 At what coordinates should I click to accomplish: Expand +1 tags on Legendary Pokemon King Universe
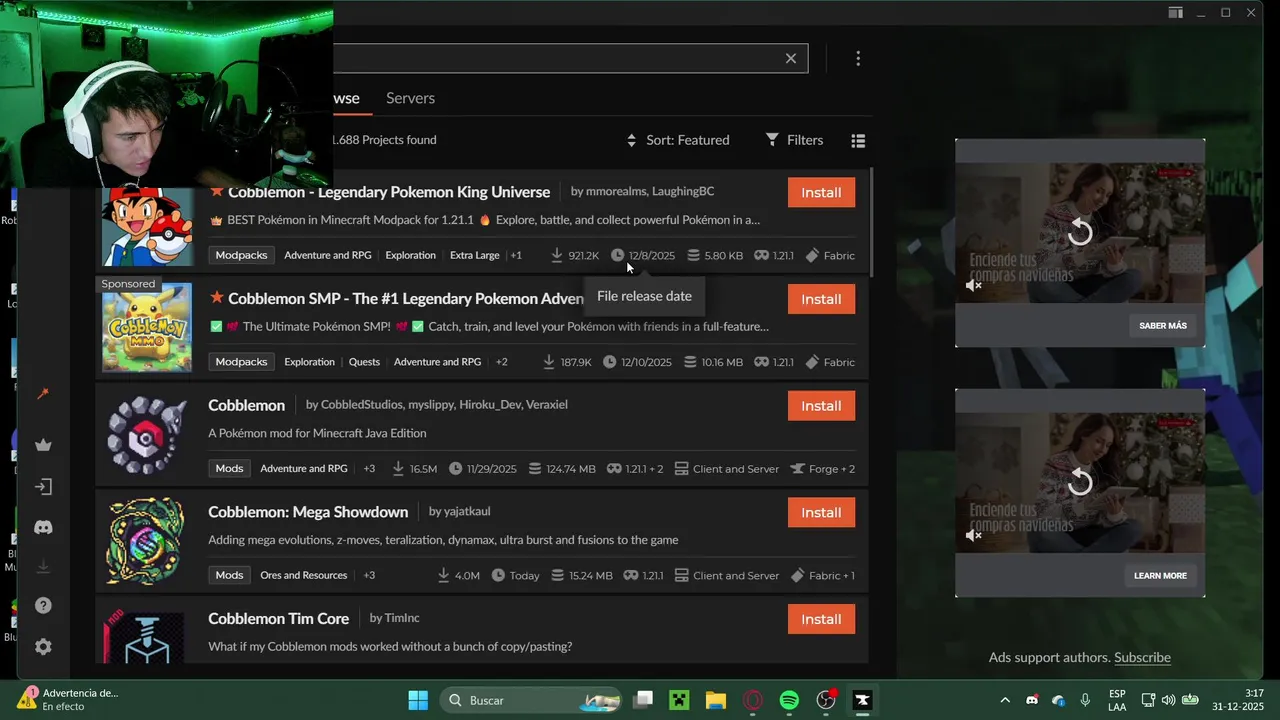click(516, 255)
